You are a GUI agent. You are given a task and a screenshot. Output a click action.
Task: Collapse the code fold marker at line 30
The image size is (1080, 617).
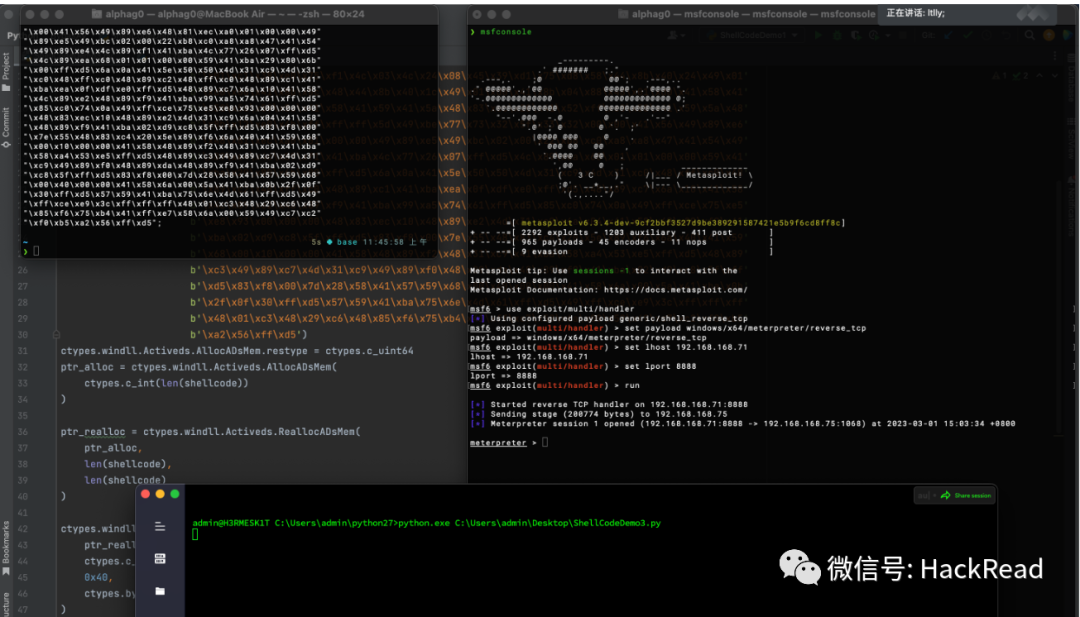coord(56,335)
